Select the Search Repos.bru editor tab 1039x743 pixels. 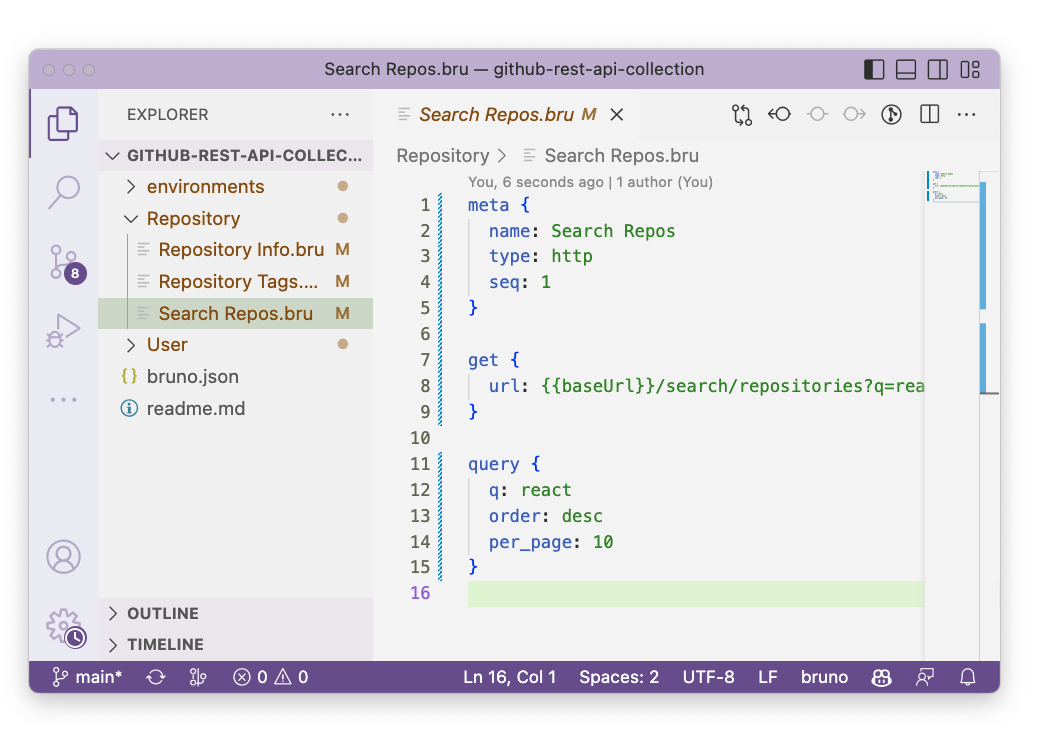click(496, 115)
